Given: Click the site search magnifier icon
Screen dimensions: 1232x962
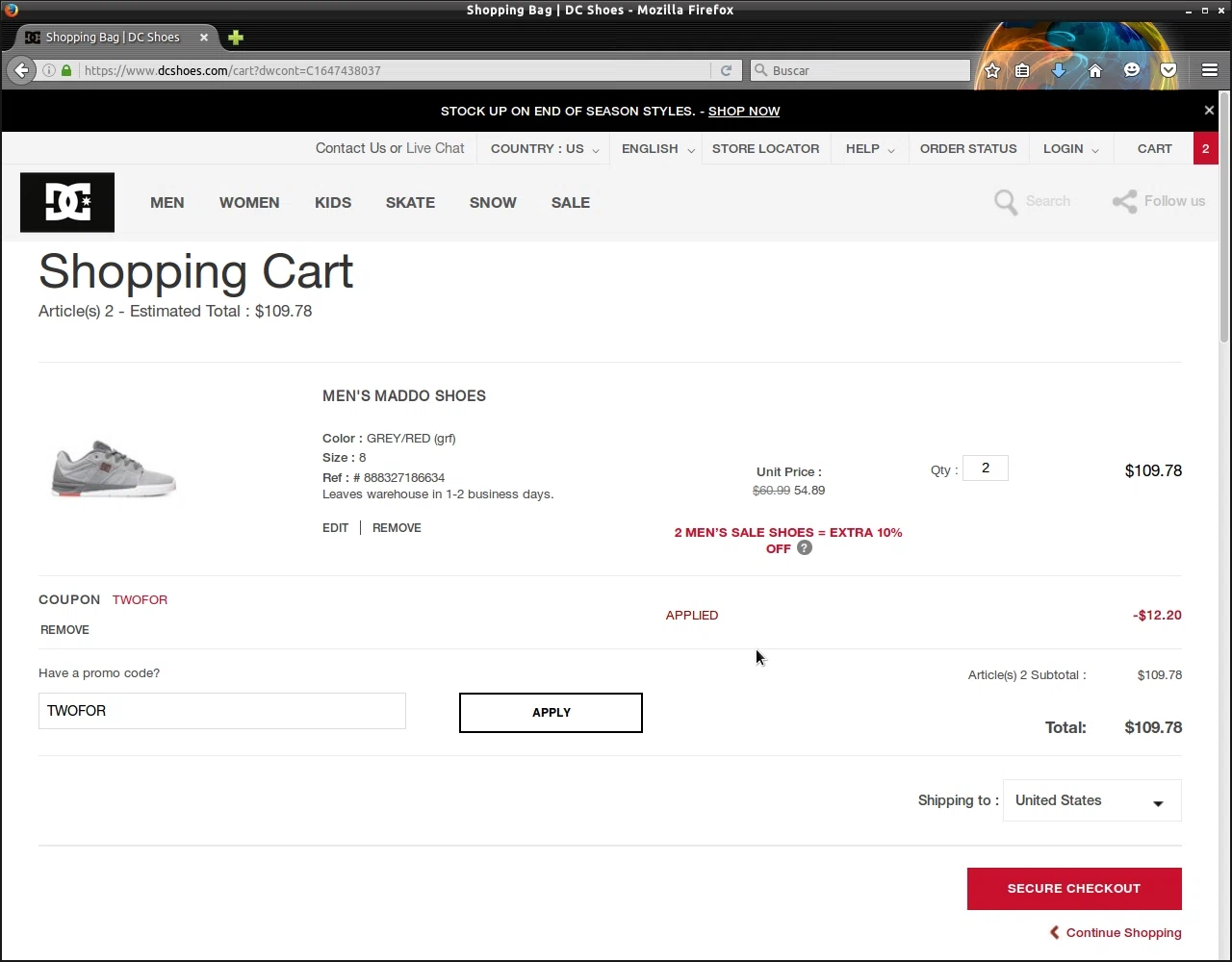Looking at the screenshot, I should (1006, 202).
